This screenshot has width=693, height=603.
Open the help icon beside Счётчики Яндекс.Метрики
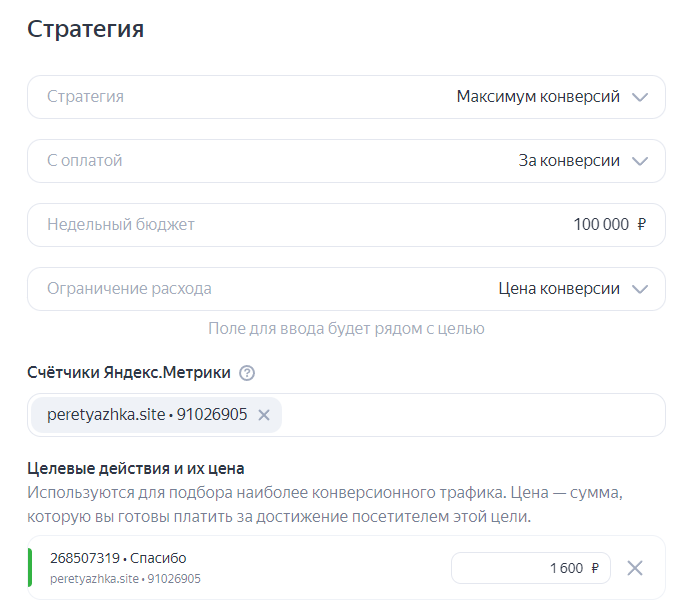(x=247, y=373)
